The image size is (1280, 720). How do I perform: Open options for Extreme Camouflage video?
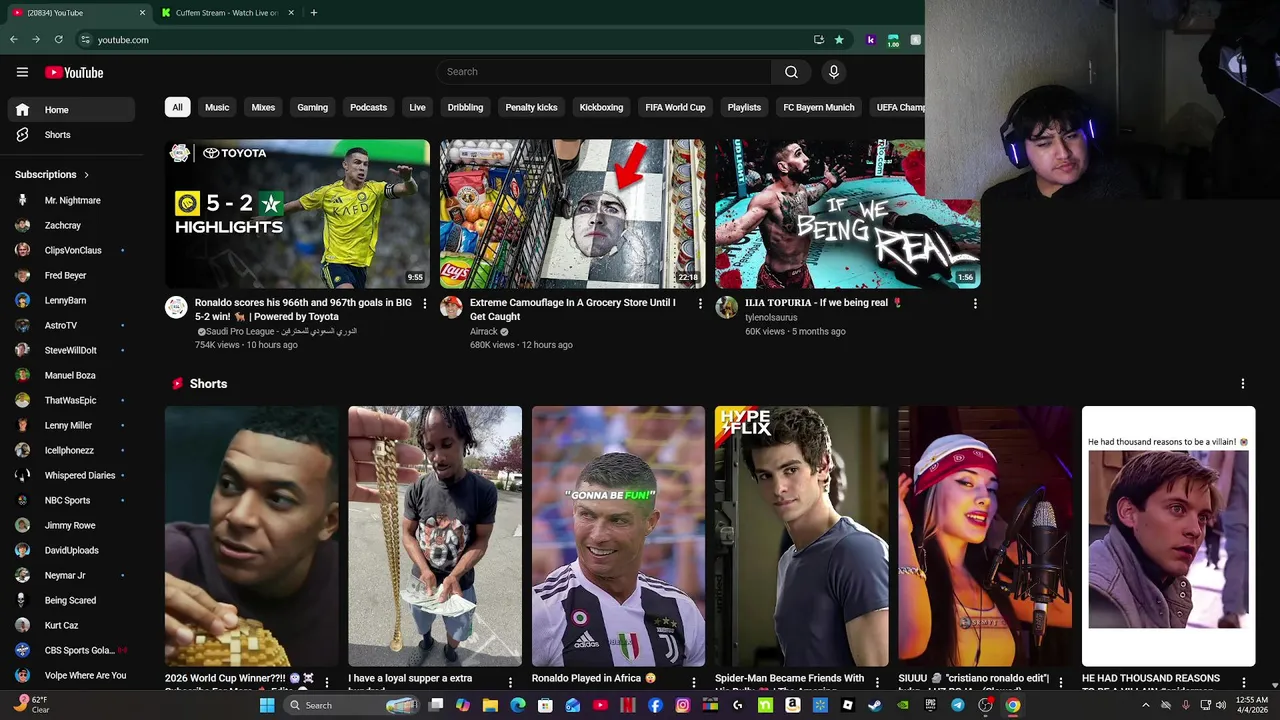pyautogui.click(x=699, y=303)
